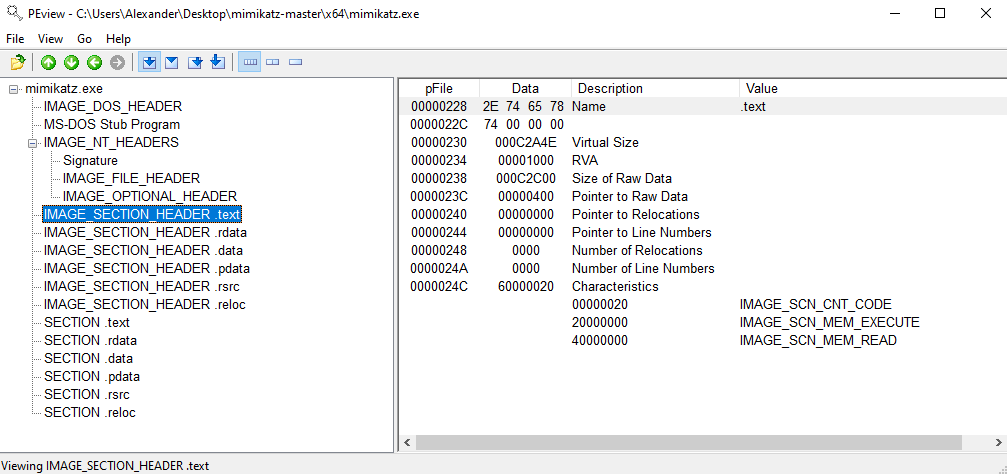Image resolution: width=1007 pixels, height=474 pixels.
Task: Click the Number of Relocations row
Action: coord(703,250)
